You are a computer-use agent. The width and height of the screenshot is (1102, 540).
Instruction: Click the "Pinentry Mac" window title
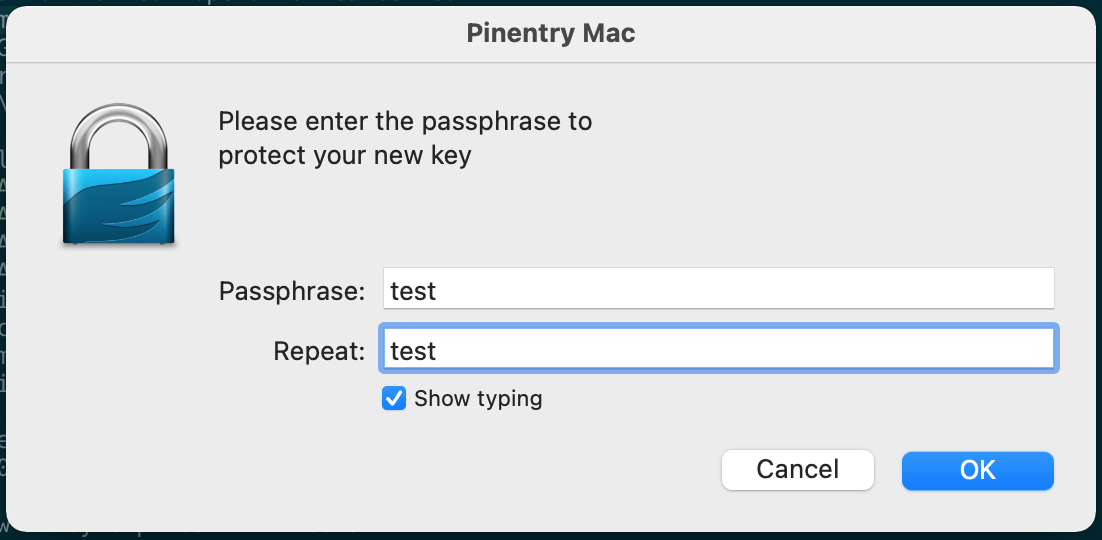point(551,34)
